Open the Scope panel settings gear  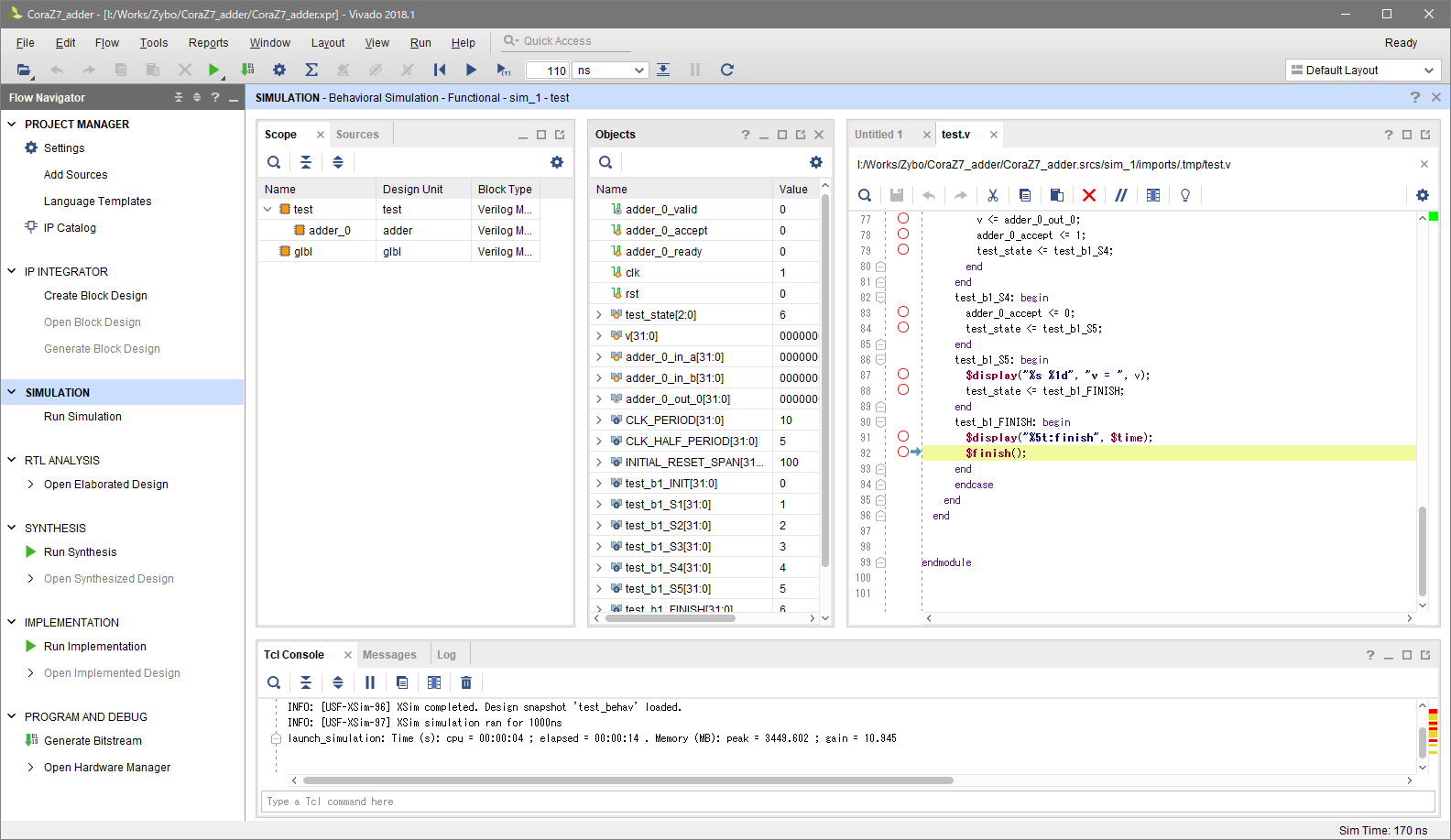pos(556,162)
